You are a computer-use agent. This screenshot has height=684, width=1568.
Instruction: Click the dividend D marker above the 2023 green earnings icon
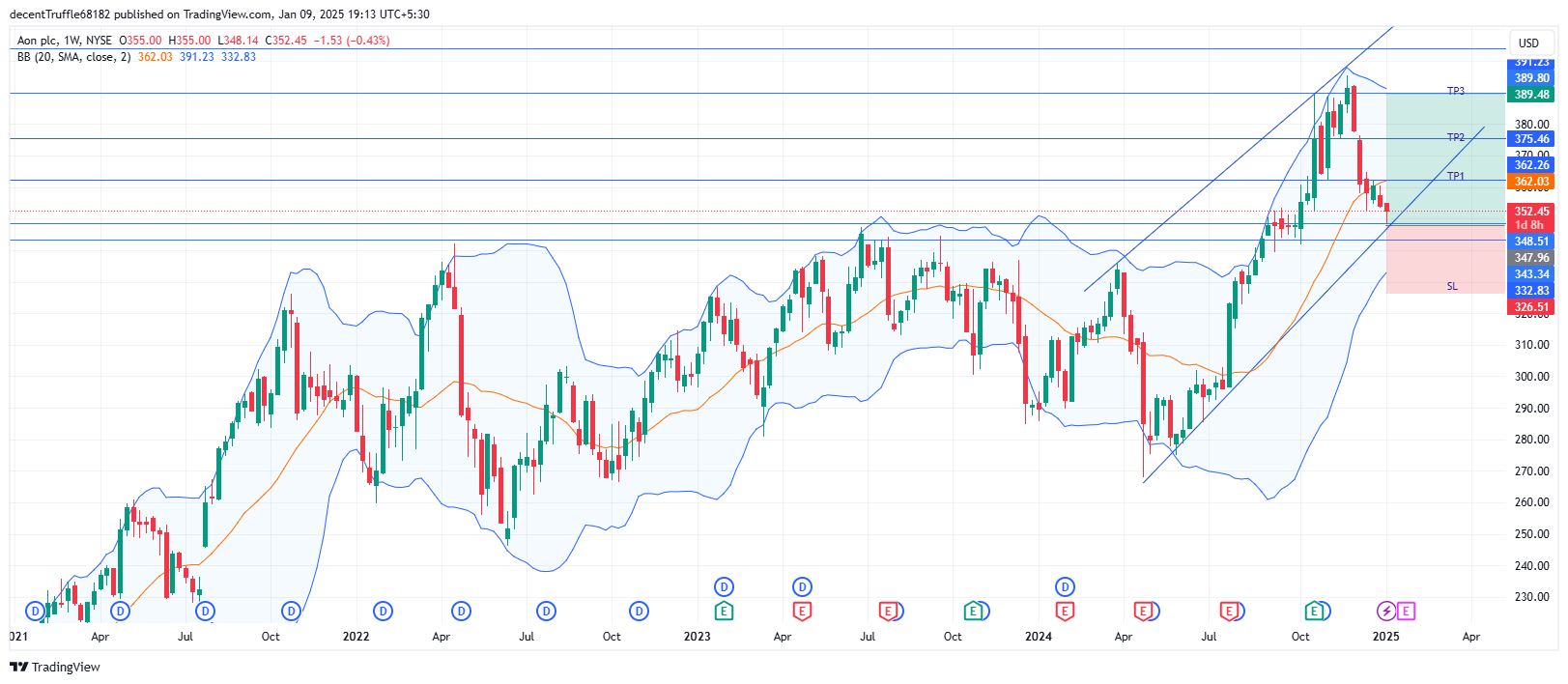tap(724, 586)
